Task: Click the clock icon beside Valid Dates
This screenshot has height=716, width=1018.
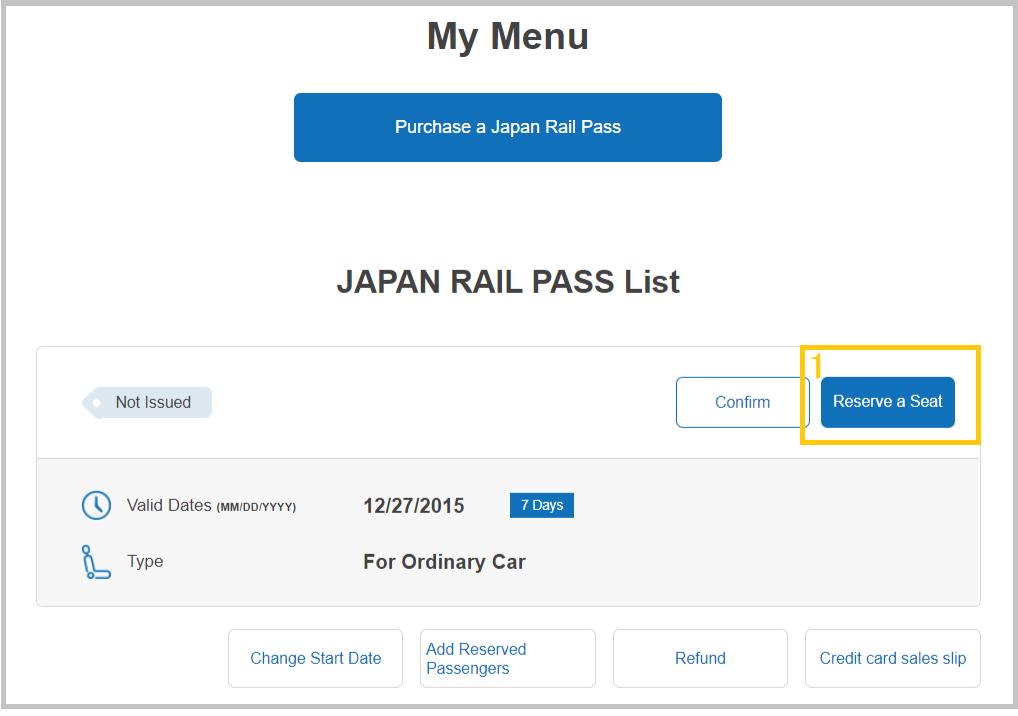Action: point(96,505)
